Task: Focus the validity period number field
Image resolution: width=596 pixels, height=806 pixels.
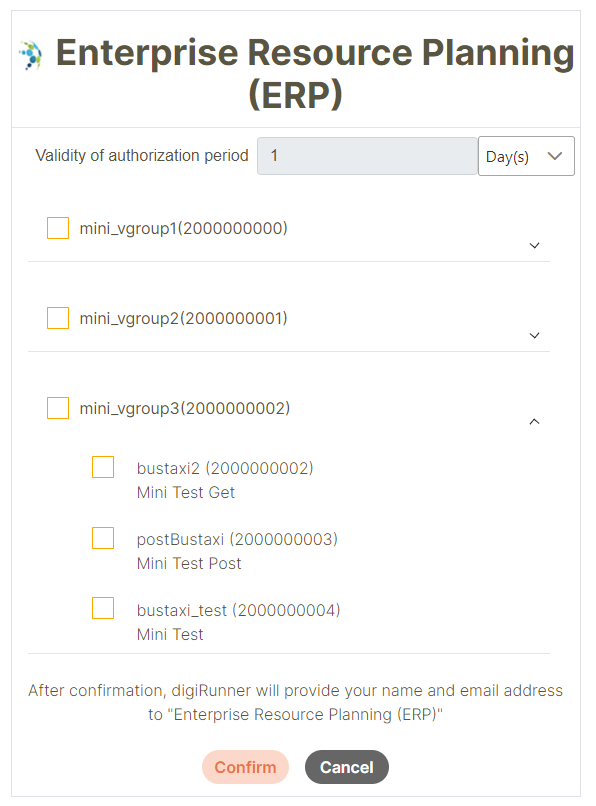Action: 367,156
